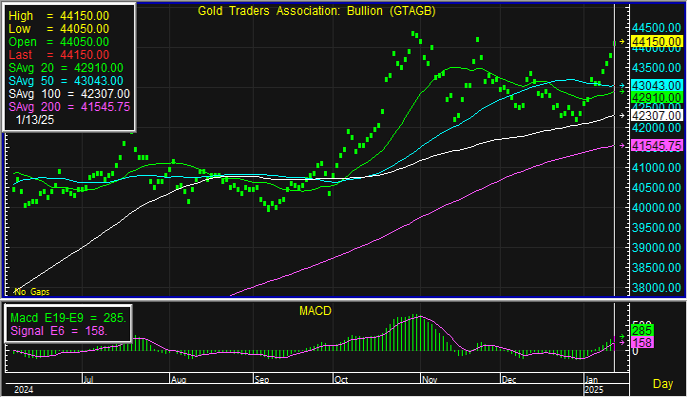Click the 40000.00 price axis label
This screenshot has width=688, height=398.
click(x=656, y=208)
